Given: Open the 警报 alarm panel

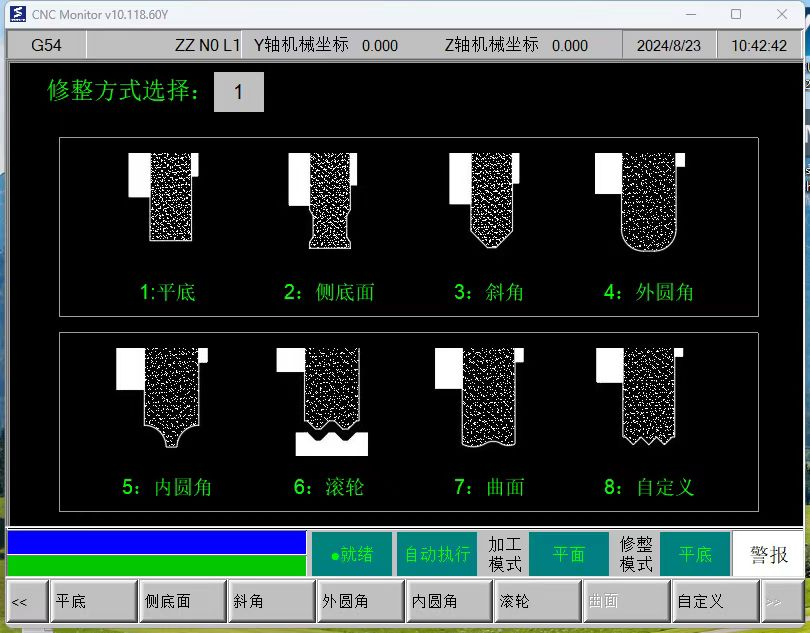Looking at the screenshot, I should (768, 554).
